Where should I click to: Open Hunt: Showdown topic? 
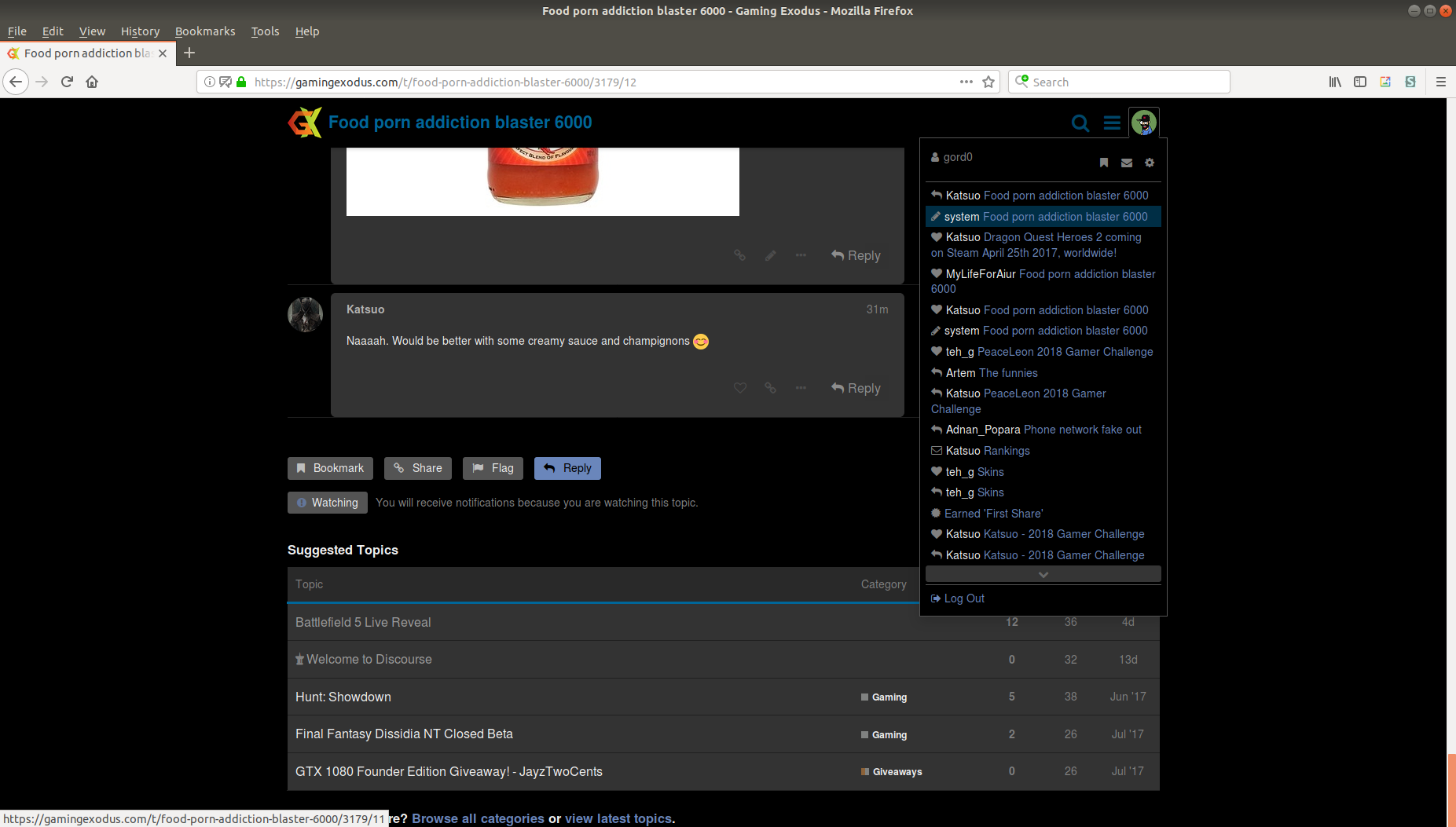tap(343, 697)
